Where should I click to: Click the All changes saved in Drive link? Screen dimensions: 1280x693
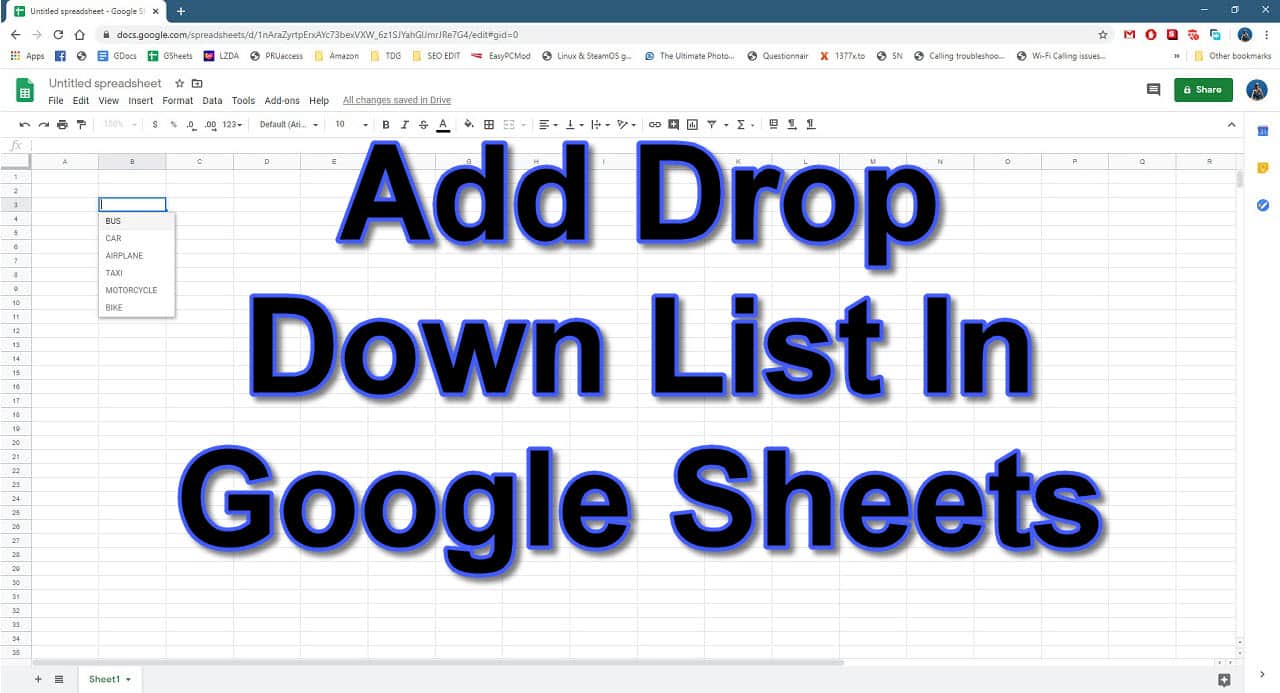click(x=396, y=100)
